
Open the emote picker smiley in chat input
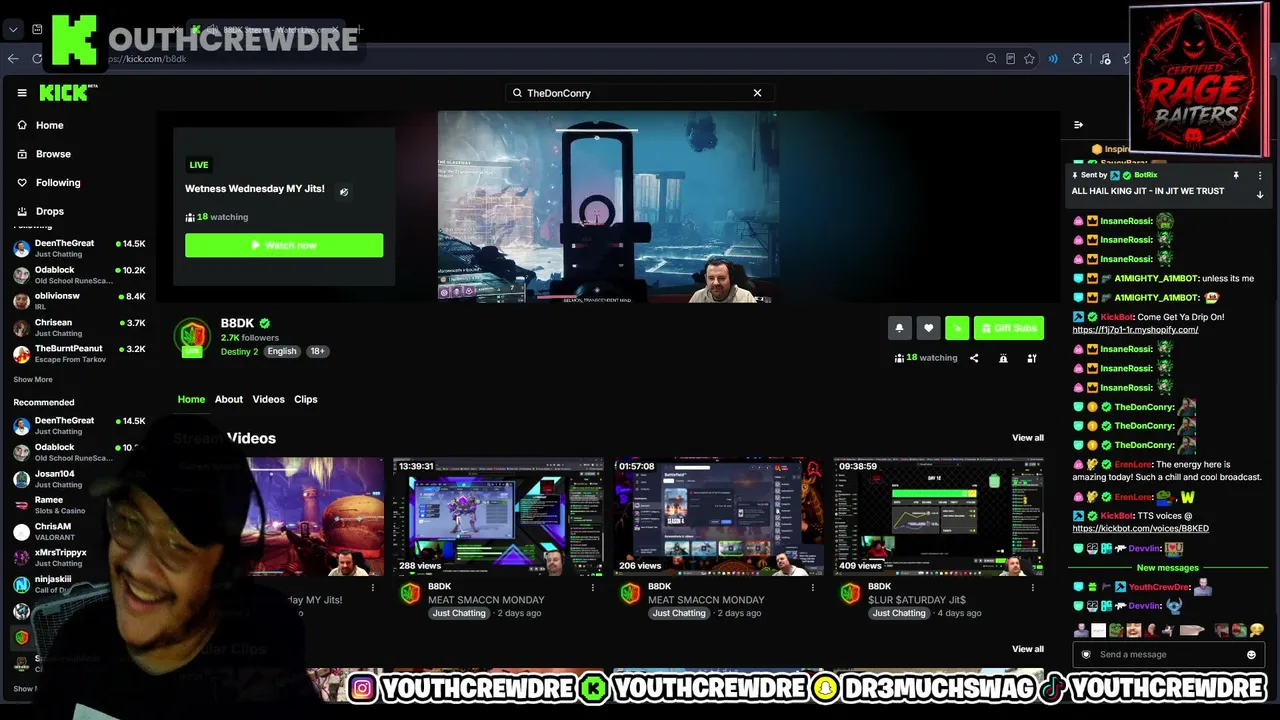click(1251, 655)
